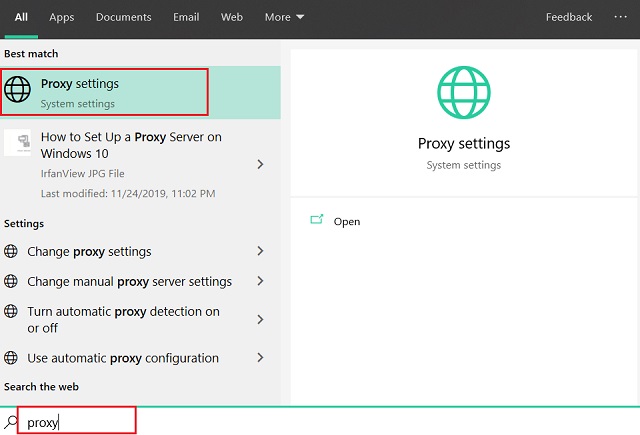
Task: Switch to the Apps search tab
Action: pos(62,17)
